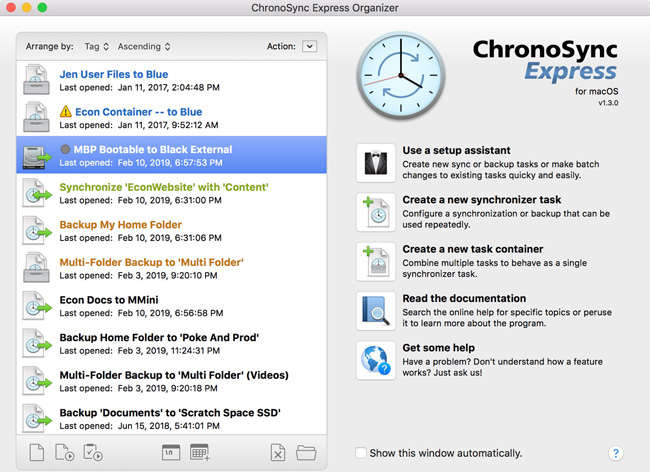Open the 'Arrange by' Tag dropdown
650x472 pixels.
click(x=97, y=46)
